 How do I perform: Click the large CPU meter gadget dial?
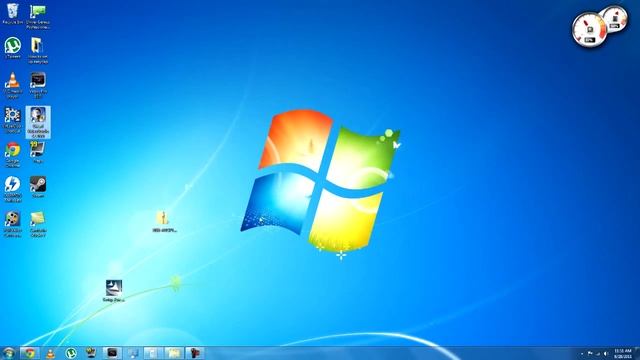589,29
